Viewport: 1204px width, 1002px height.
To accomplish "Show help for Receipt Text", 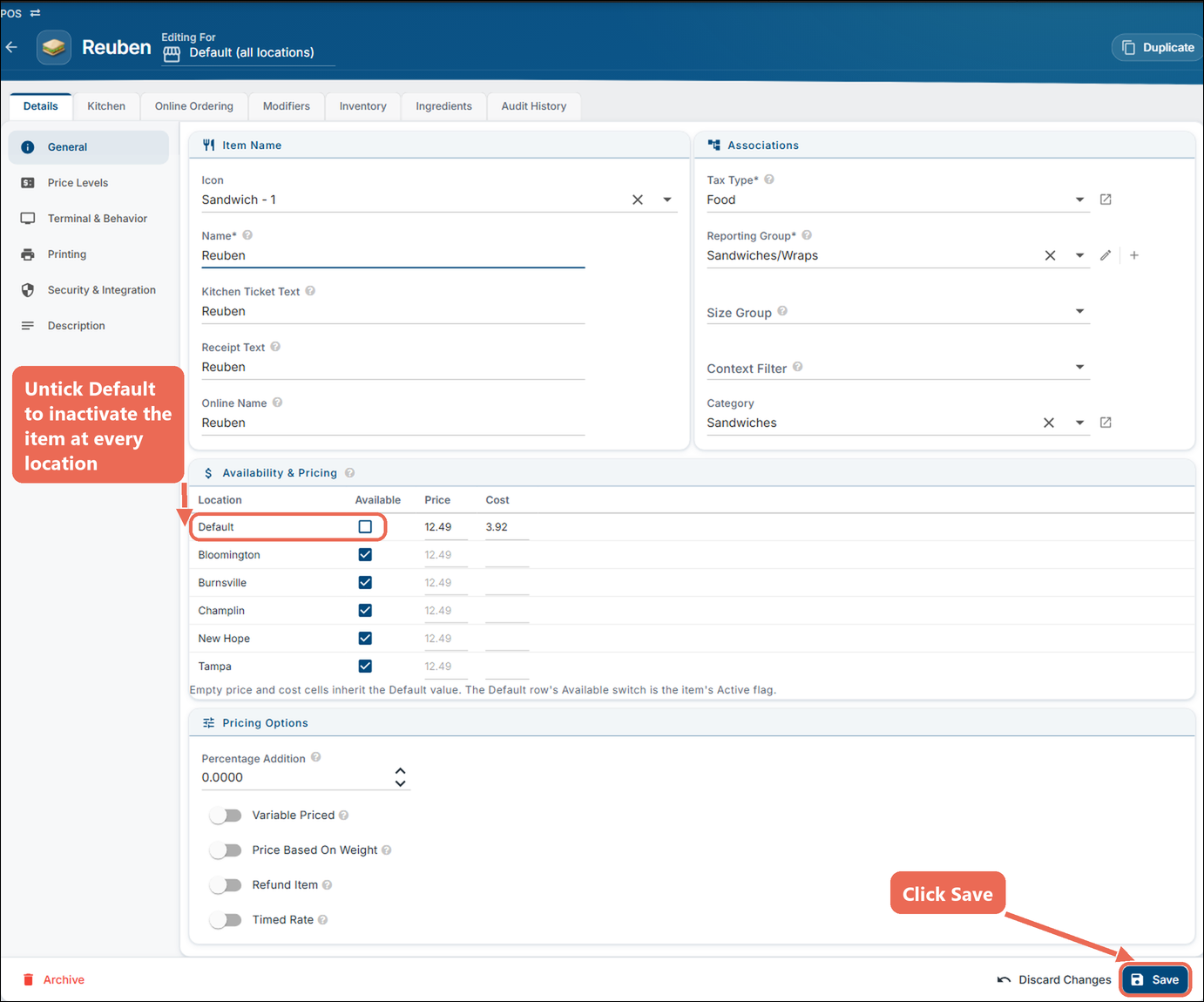I will tap(275, 347).
